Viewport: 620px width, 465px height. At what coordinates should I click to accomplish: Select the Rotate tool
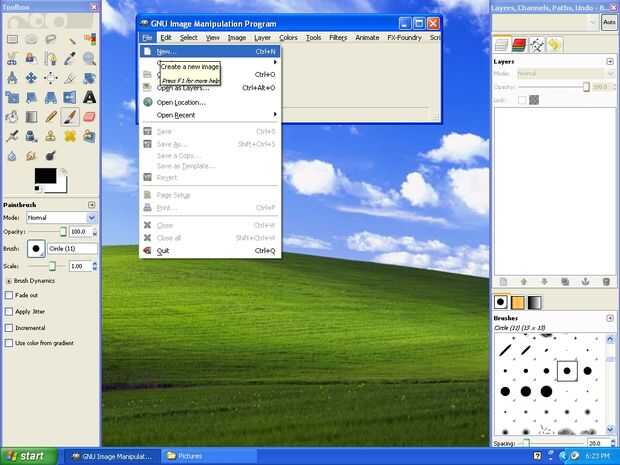point(89,78)
